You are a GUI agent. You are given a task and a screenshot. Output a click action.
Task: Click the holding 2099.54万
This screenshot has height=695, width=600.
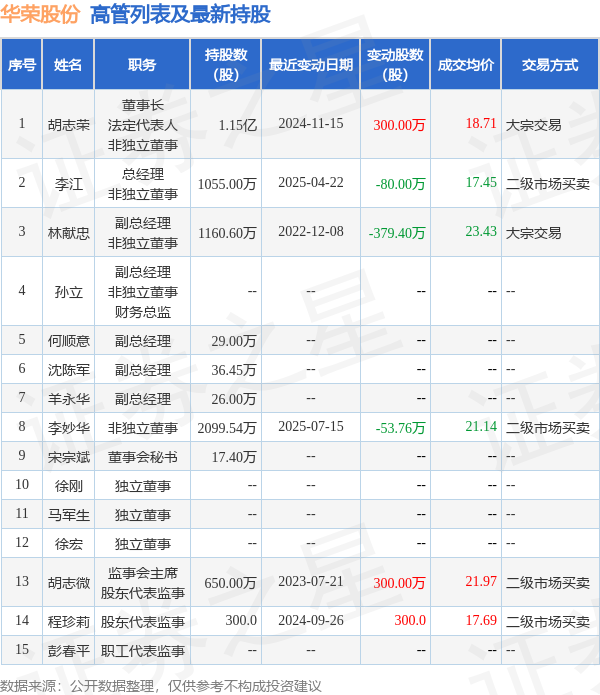pos(227,428)
